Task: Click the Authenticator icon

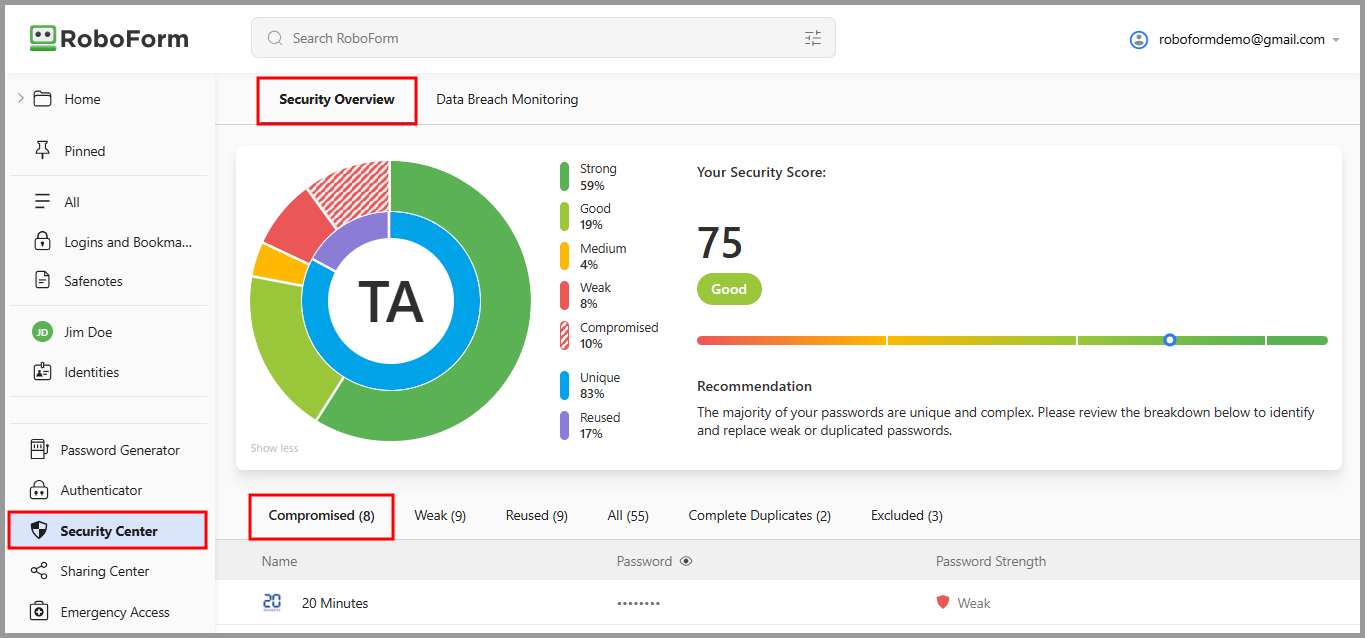Action: click(x=39, y=490)
